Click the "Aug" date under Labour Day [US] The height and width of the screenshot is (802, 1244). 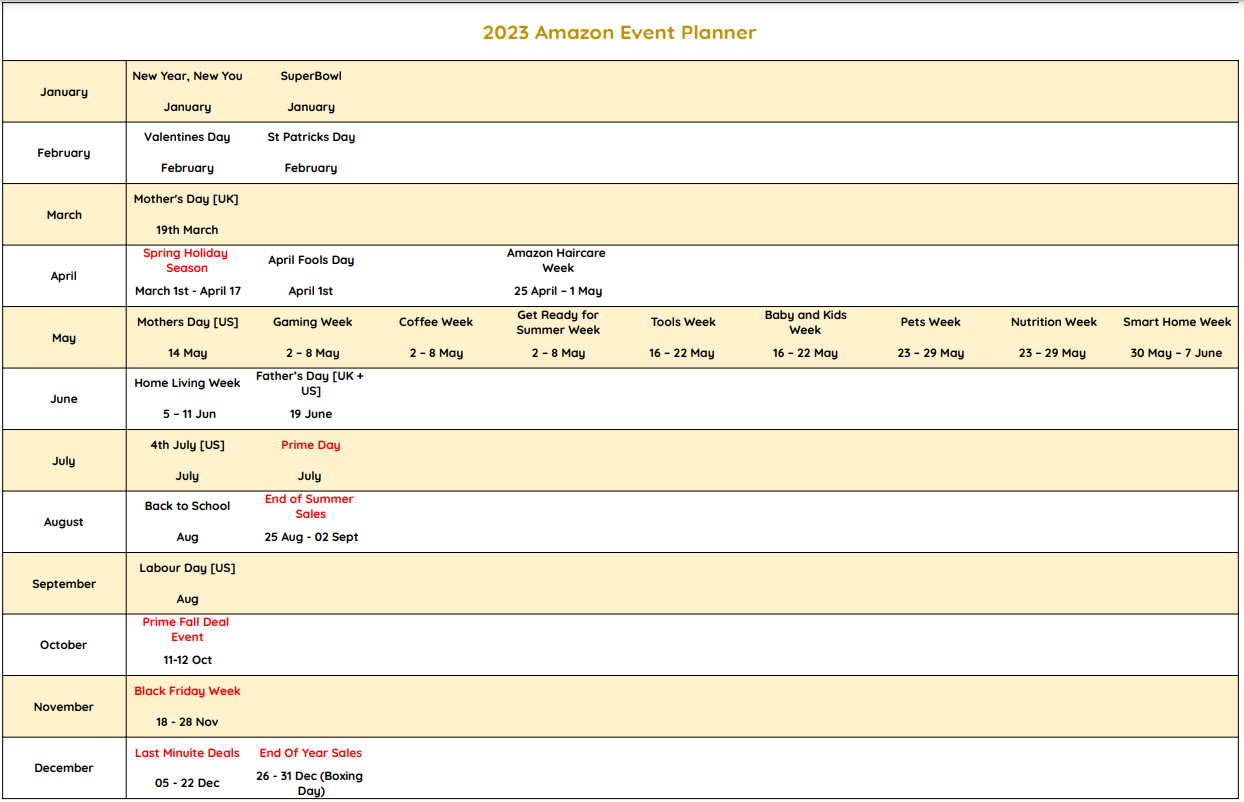pos(187,599)
